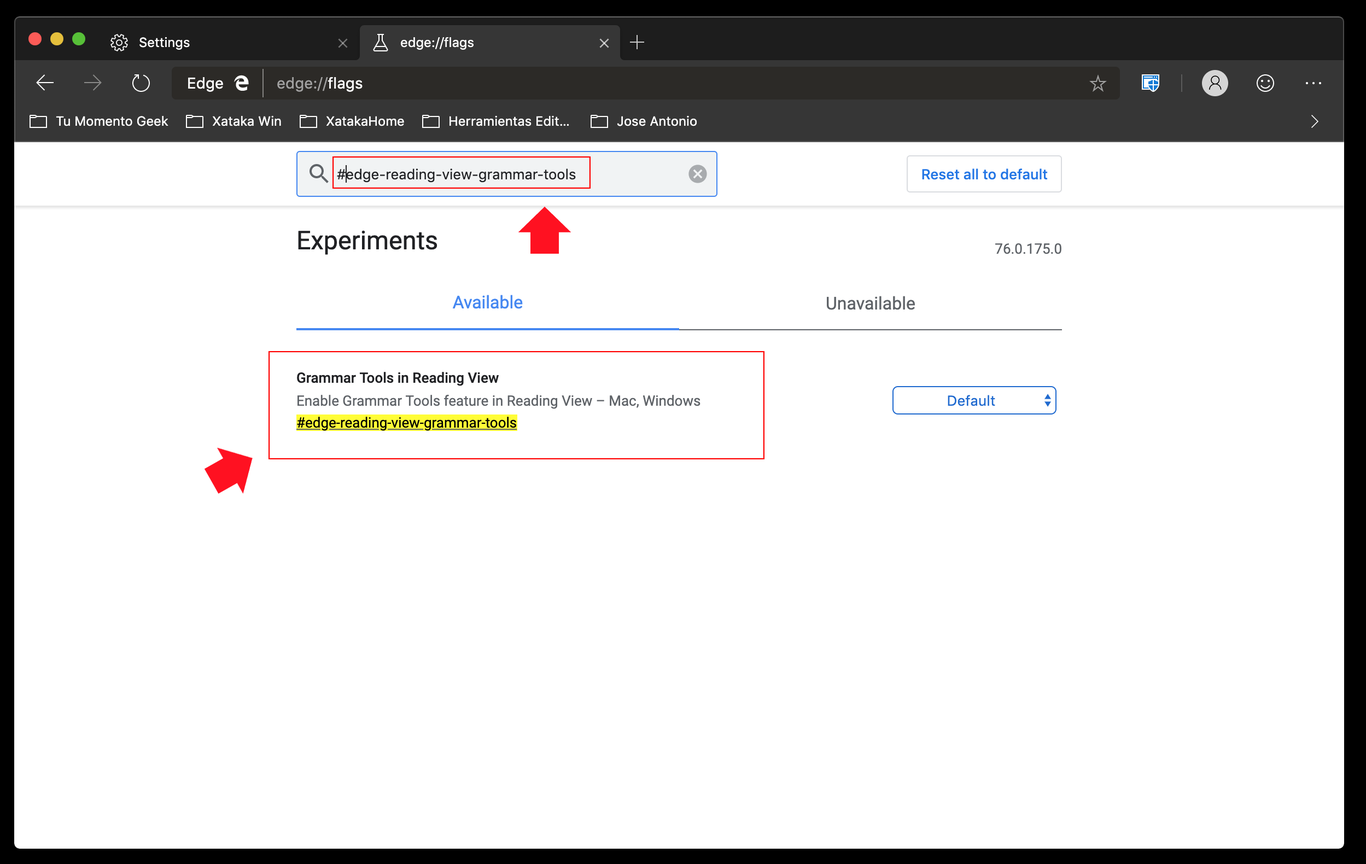Click the version number 76.0.175.0
Viewport: 1366px width, 864px height.
coord(1028,249)
